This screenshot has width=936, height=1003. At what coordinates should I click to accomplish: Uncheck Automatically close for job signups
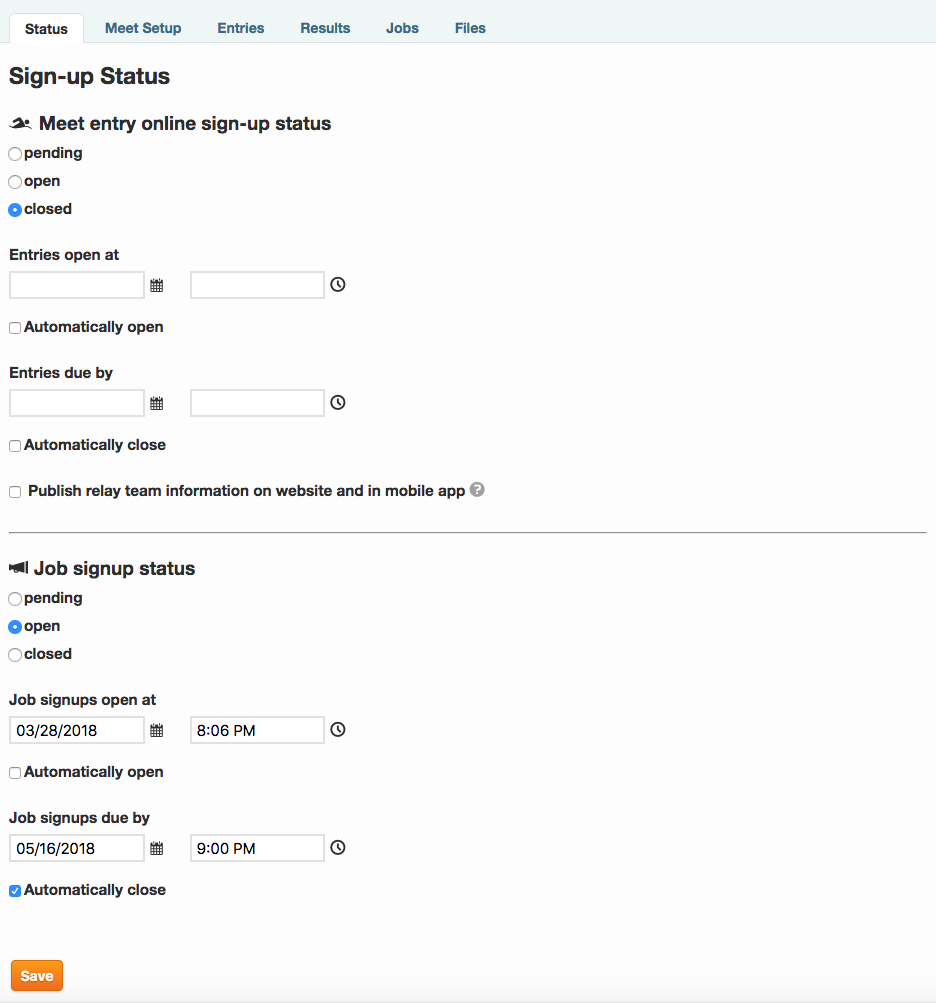(x=15, y=891)
